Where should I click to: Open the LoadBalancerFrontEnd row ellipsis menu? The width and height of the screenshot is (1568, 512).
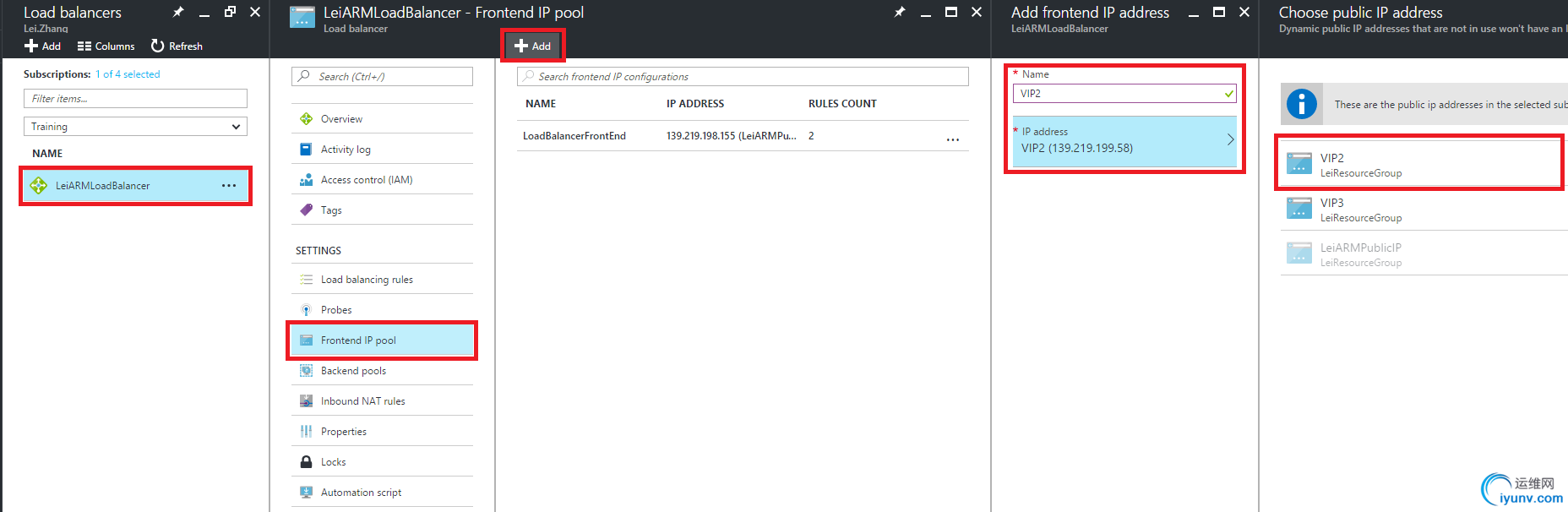pyautogui.click(x=953, y=139)
